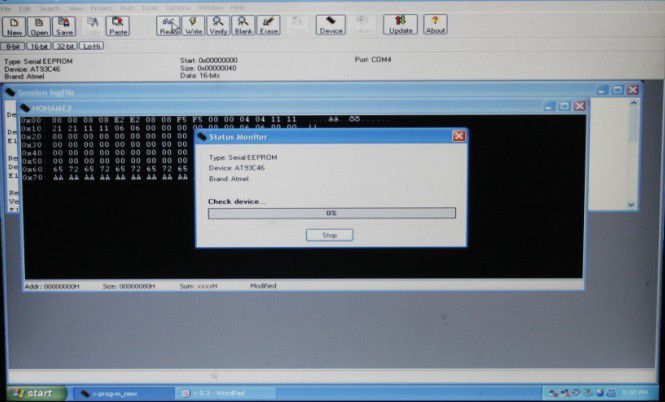The height and width of the screenshot is (402, 665).
Task: Toggle the 16-bit display mode
Action: point(38,46)
